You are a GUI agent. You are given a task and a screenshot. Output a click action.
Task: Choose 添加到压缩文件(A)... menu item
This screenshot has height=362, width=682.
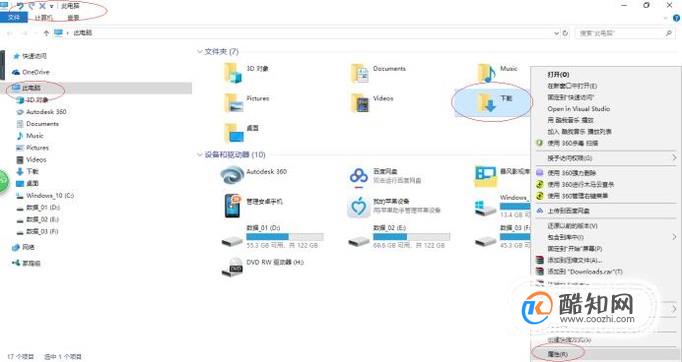(575, 260)
